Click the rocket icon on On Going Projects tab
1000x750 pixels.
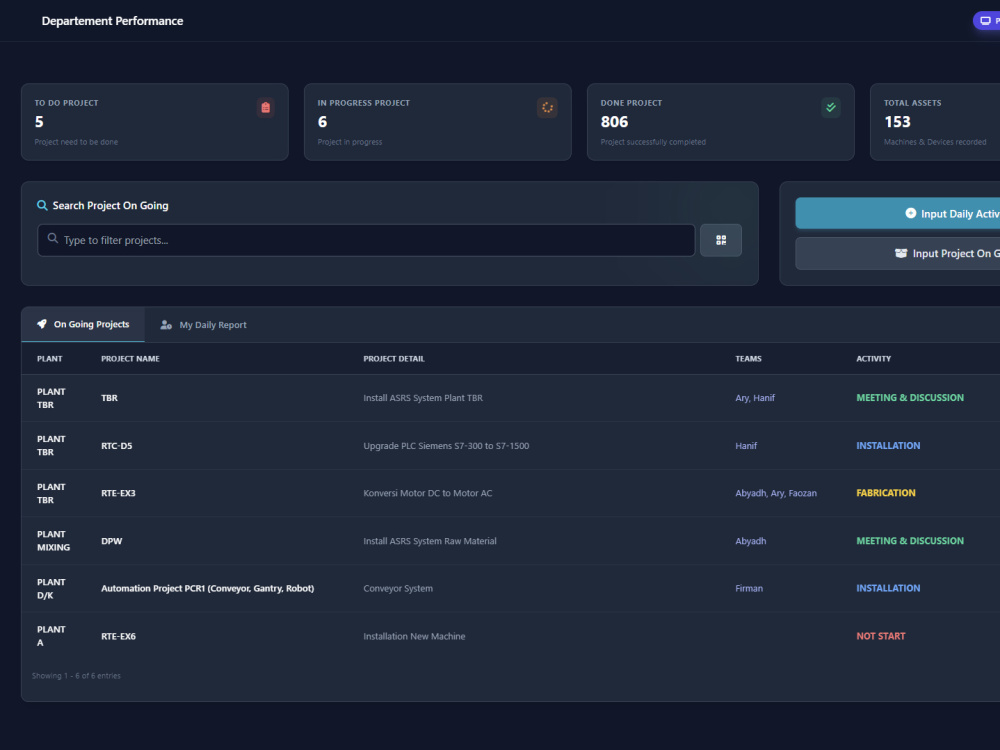coord(42,324)
